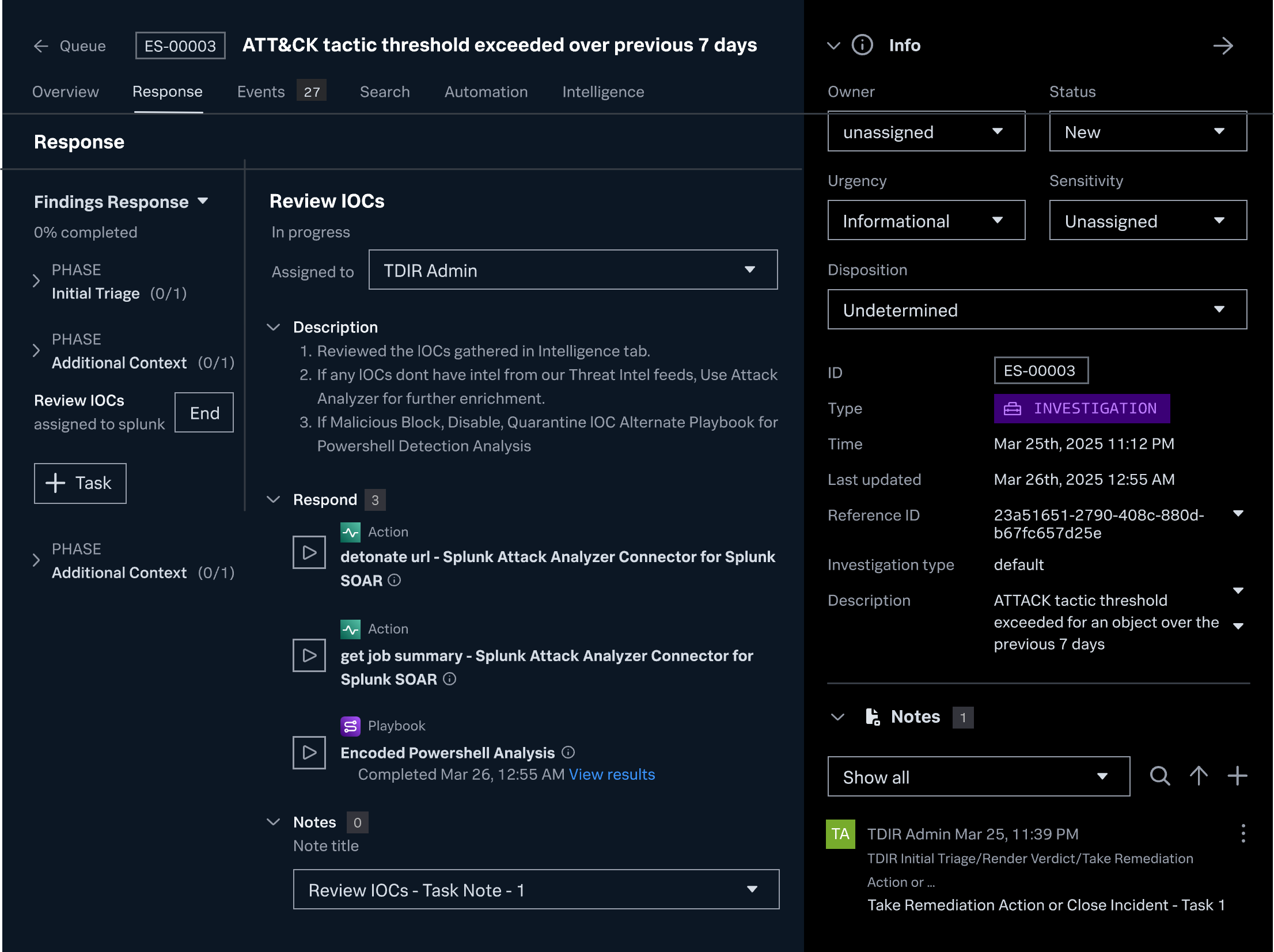This screenshot has height=952, width=1274.
Task: Open the Disposition Undetermined dropdown
Action: click(1037, 310)
